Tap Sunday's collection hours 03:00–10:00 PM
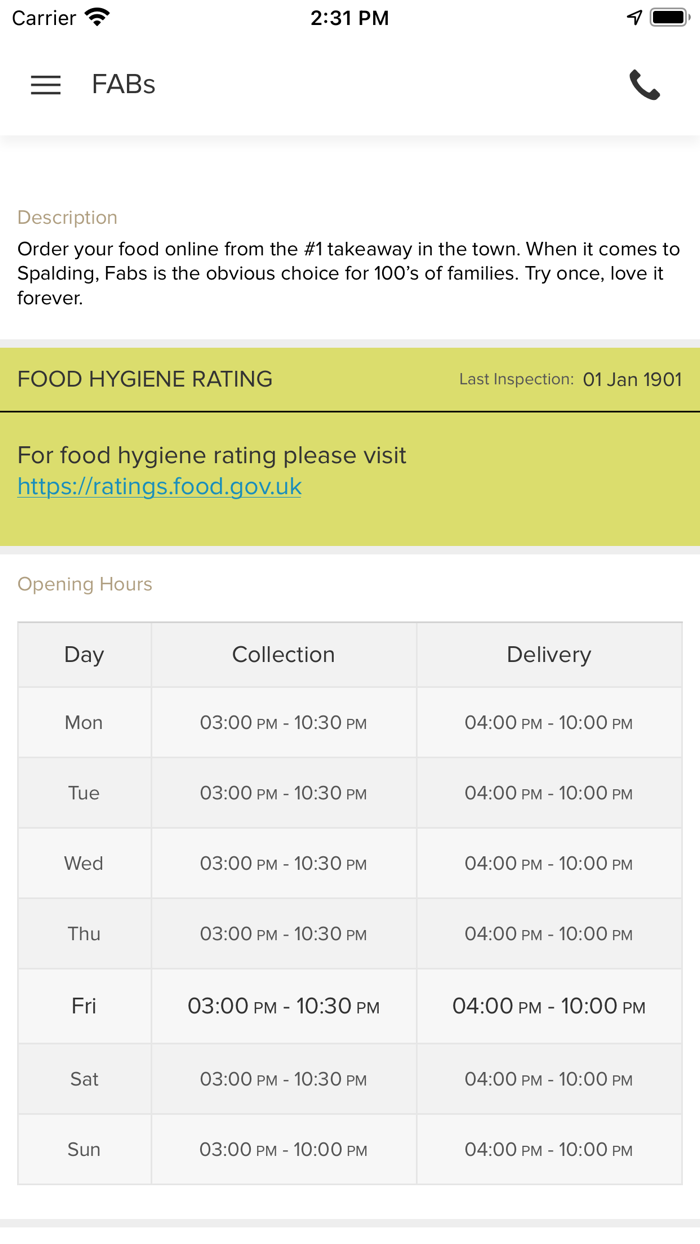This screenshot has height=1244, width=700. (283, 1150)
